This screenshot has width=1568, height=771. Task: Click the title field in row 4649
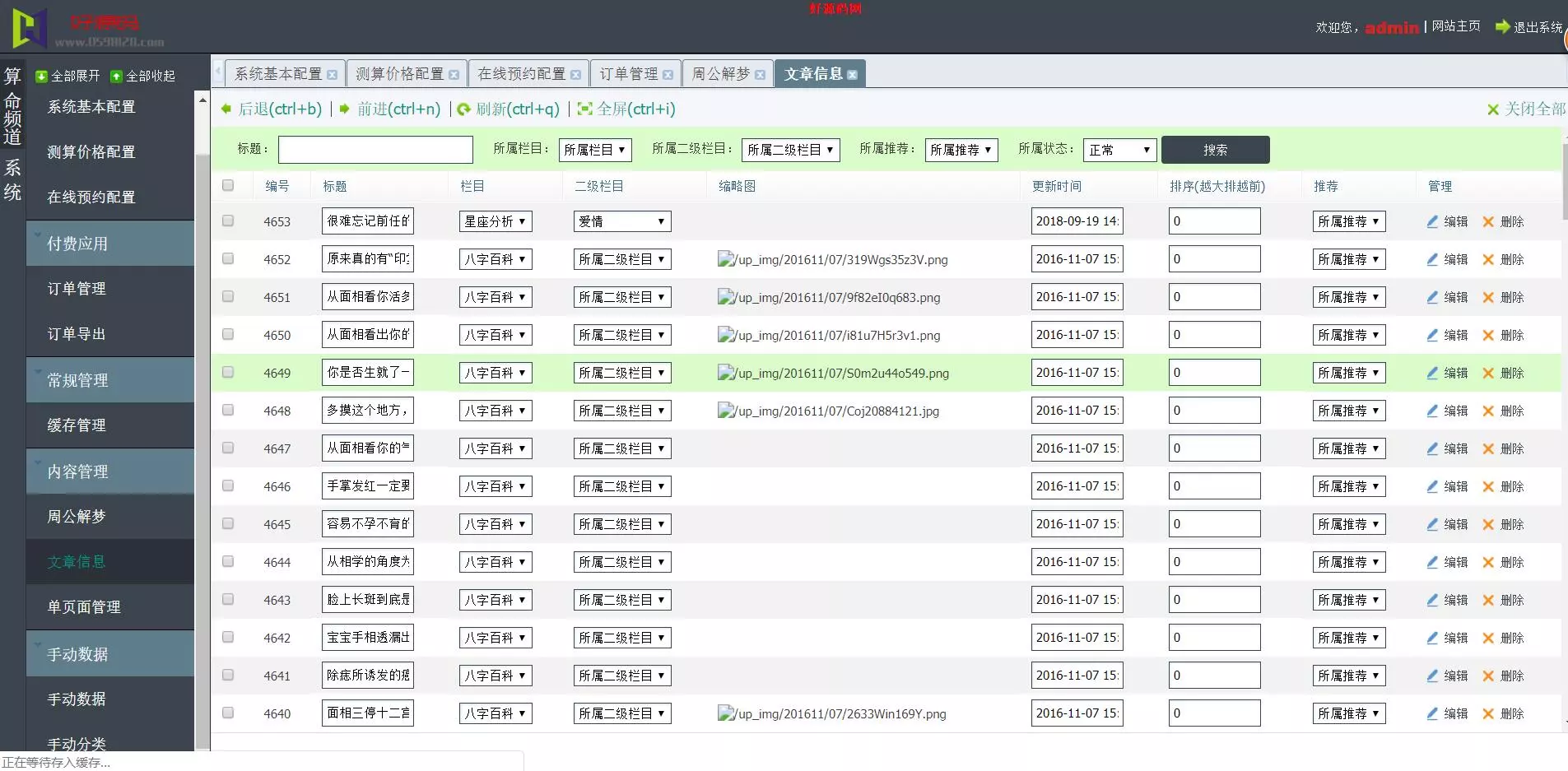pos(368,373)
